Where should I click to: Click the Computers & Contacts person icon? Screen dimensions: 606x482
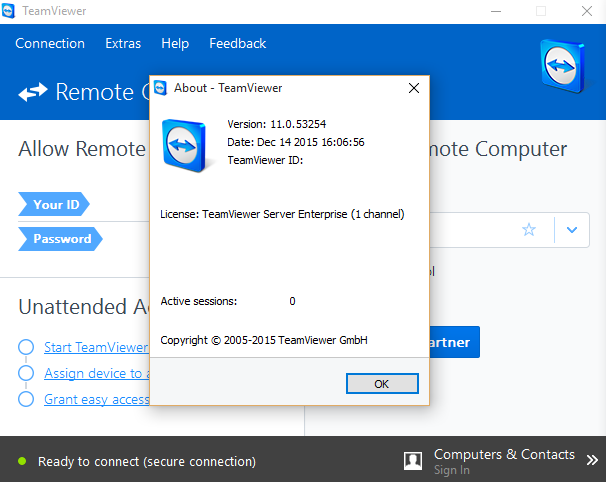(x=413, y=461)
